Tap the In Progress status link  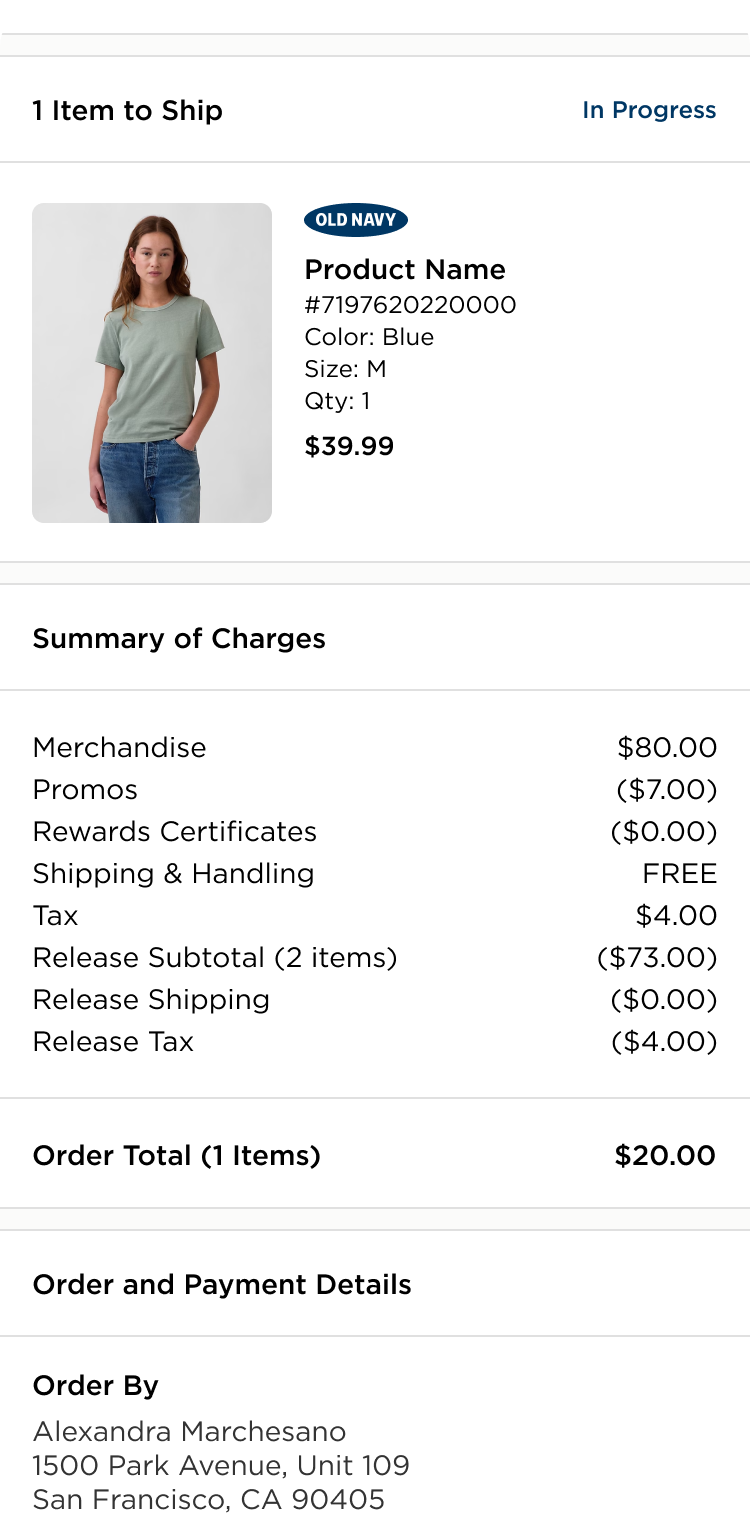[x=649, y=110]
